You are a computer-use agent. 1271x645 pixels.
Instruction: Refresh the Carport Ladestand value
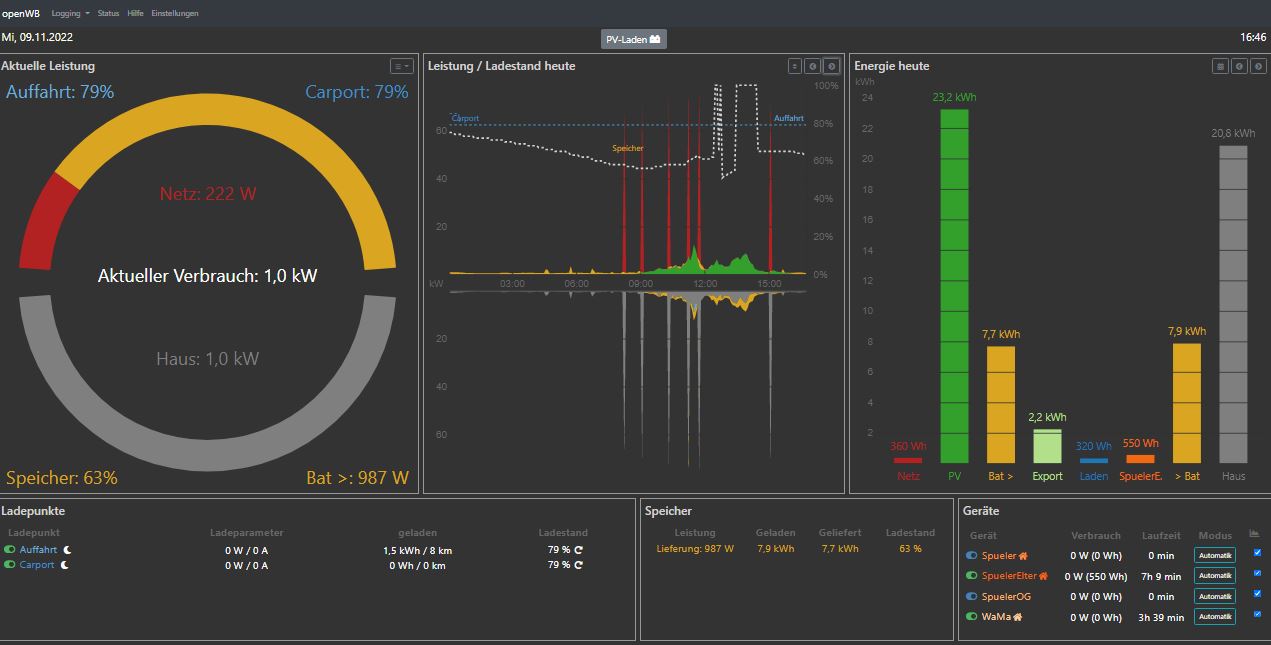tap(578, 565)
